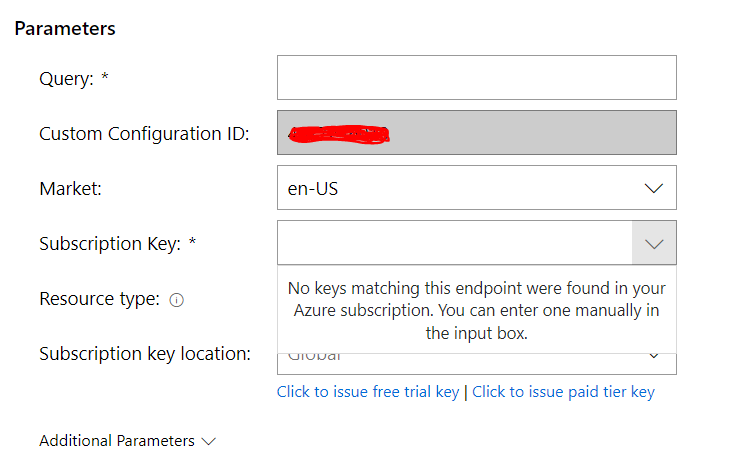This screenshot has height=468, width=736.
Task: Expand the Additional Parameters chevron
Action: tap(208, 441)
